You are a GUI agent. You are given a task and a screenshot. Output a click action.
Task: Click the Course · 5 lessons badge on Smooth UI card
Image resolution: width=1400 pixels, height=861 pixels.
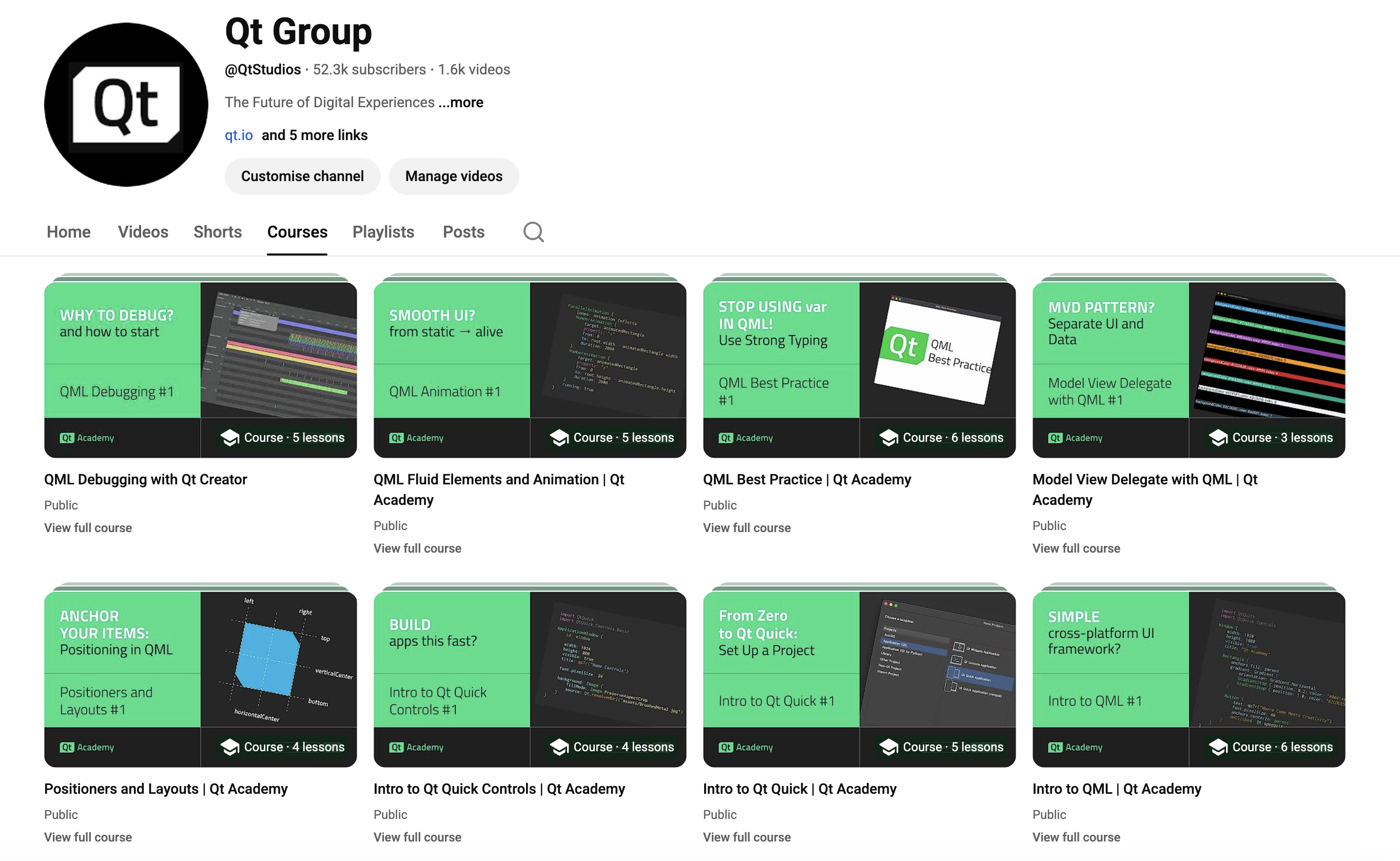point(610,437)
